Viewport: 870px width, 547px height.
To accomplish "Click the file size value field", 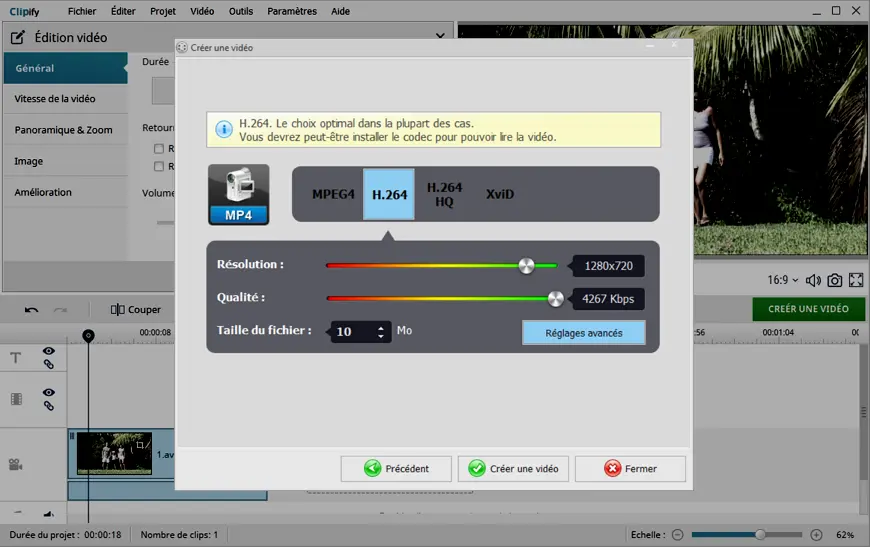I will 353,332.
